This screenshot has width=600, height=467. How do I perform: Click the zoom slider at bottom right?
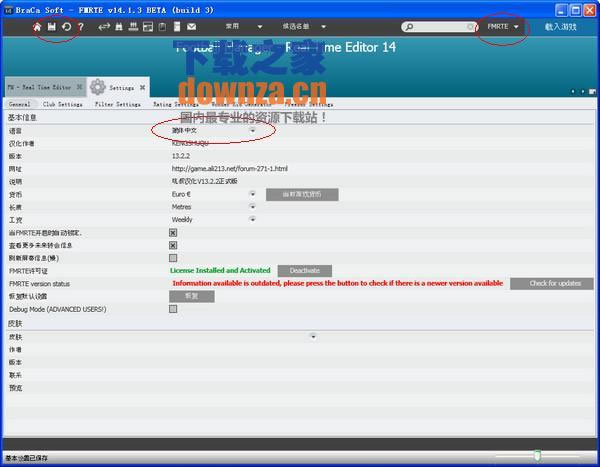tap(537, 456)
